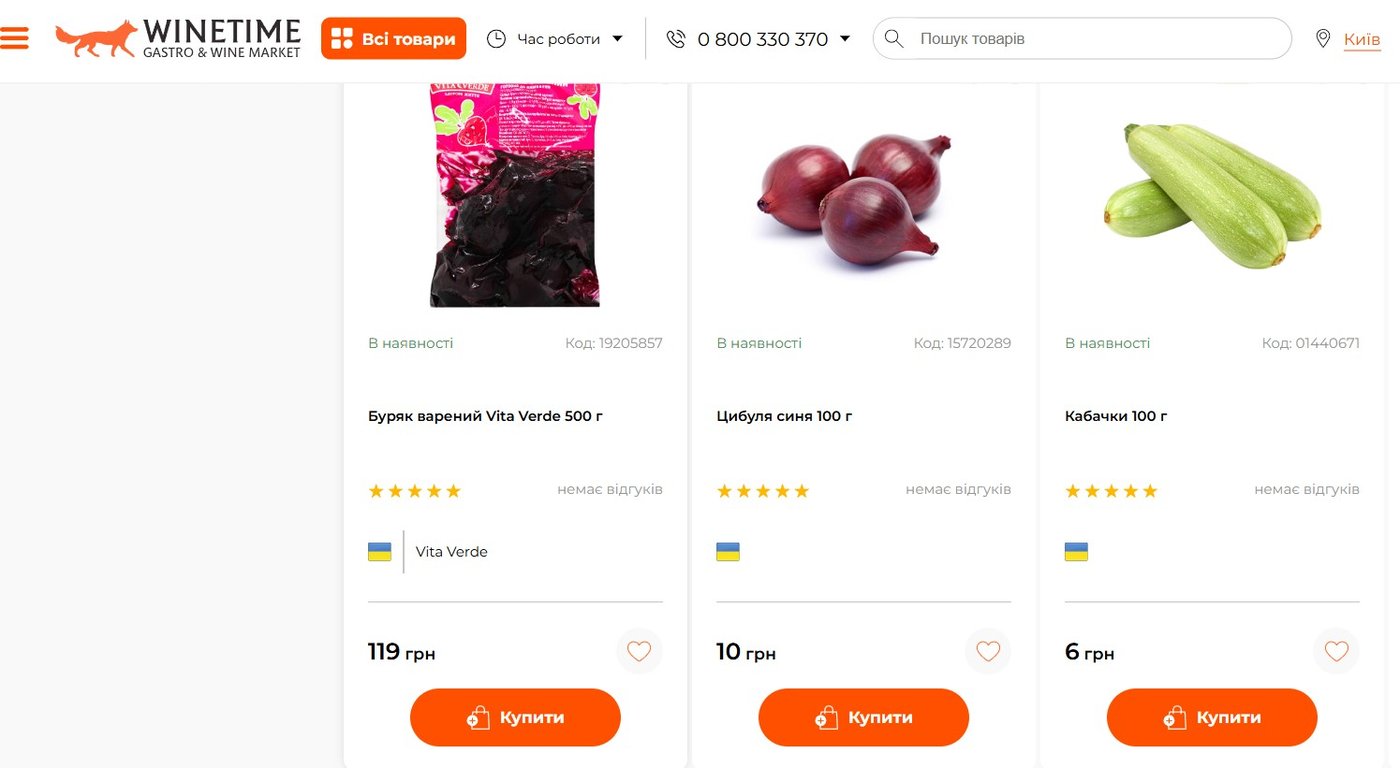Image resolution: width=1400 pixels, height=768 pixels.
Task: Click the search magnifier icon
Action: click(x=894, y=39)
